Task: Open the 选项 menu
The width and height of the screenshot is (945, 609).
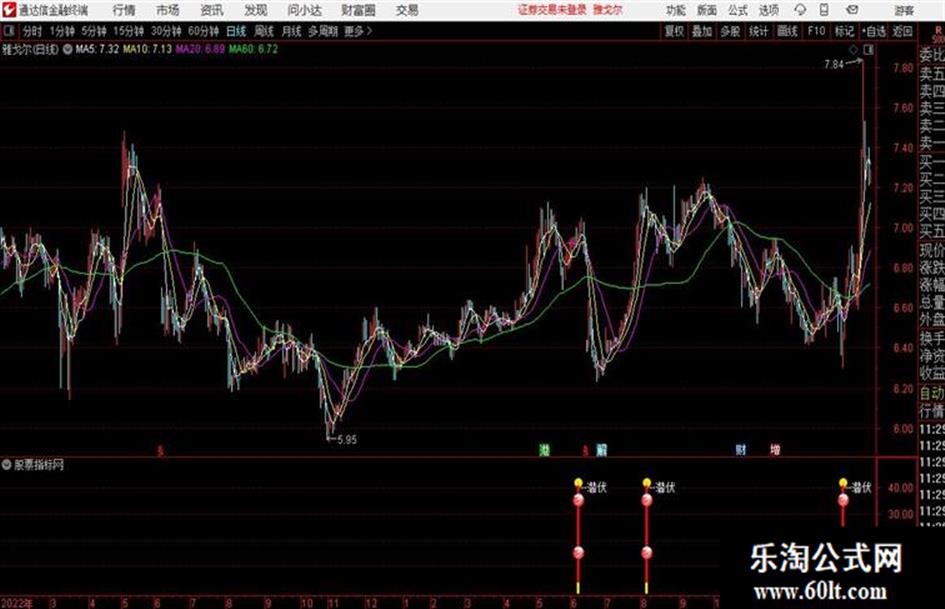Action: (769, 10)
